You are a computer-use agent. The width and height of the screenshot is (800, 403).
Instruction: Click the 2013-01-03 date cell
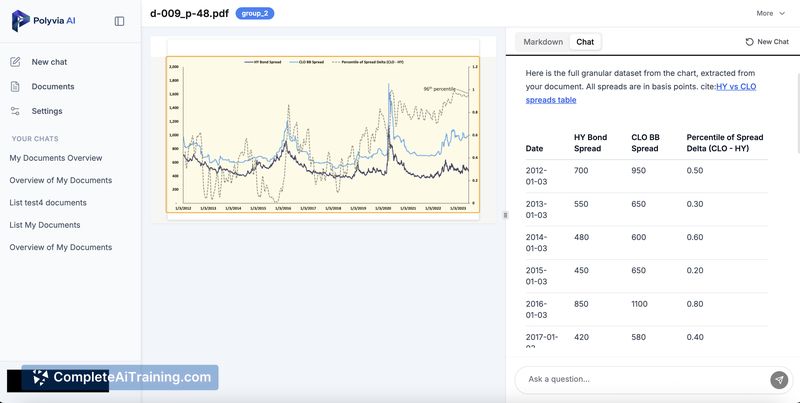coord(536,210)
